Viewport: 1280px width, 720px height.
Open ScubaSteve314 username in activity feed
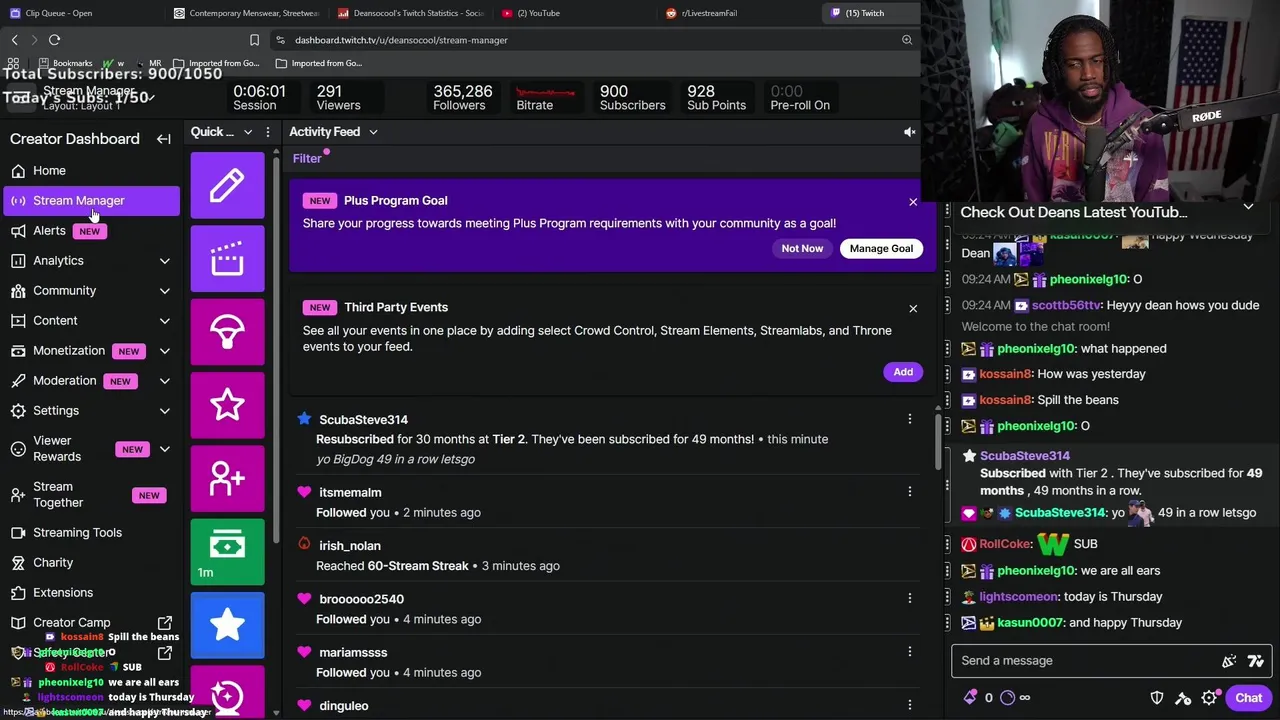(x=363, y=419)
